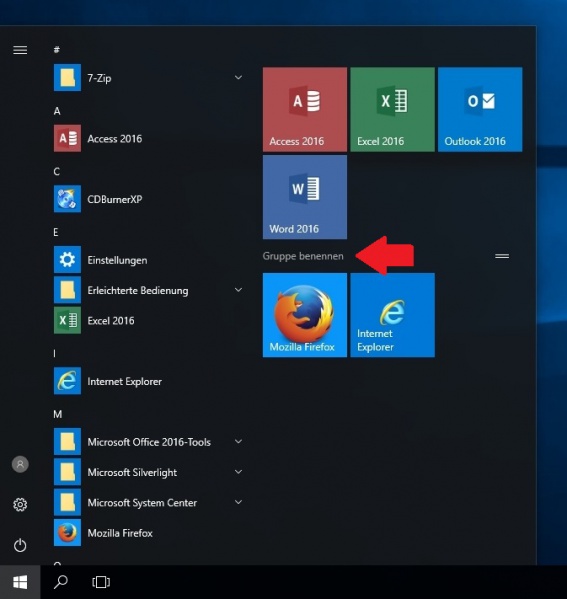This screenshot has width=567, height=599.
Task: Click Microsoft Office 2016-Tools folder icon
Action: [x=67, y=442]
